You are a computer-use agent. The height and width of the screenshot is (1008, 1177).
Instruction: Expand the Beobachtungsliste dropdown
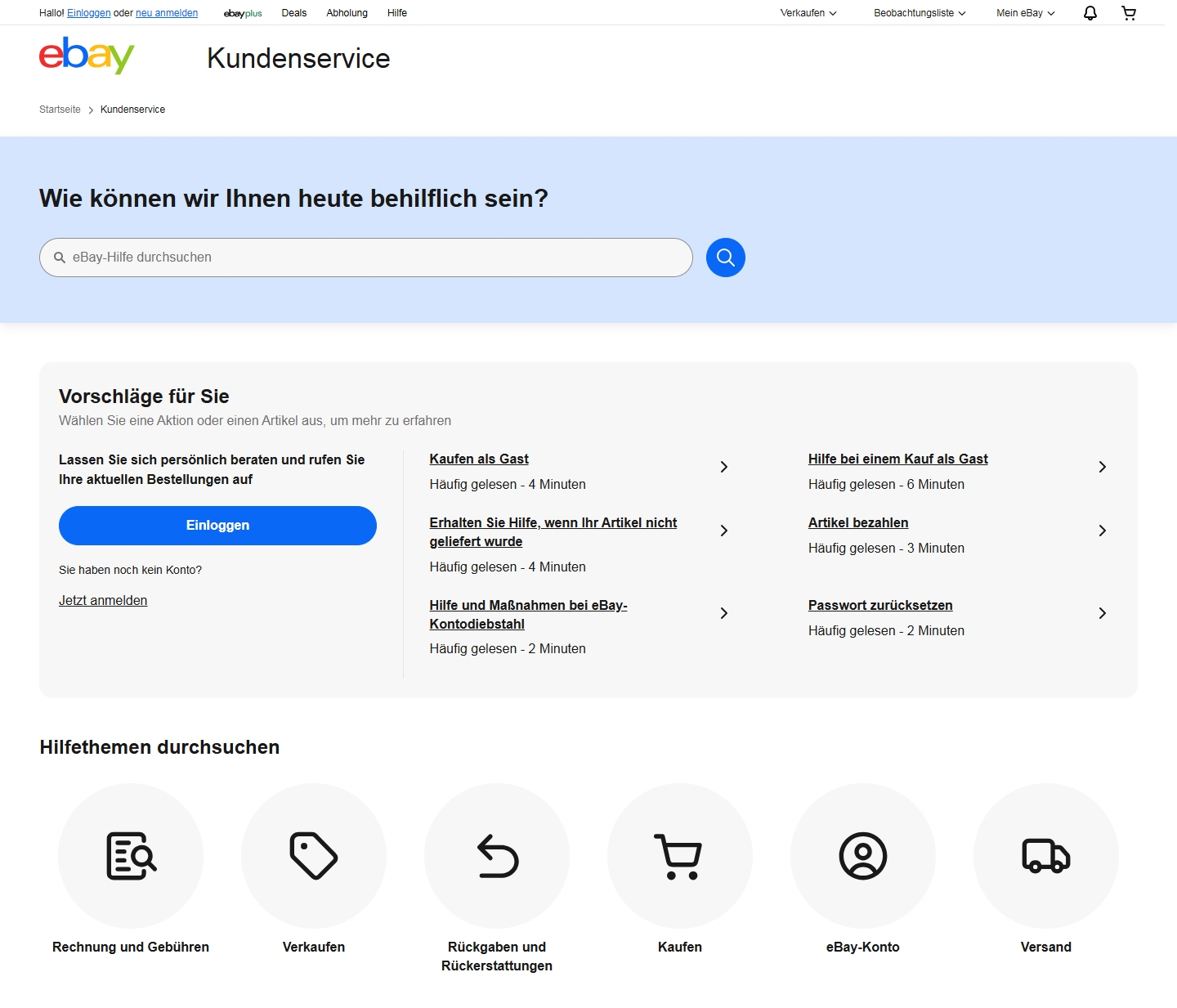tap(920, 13)
